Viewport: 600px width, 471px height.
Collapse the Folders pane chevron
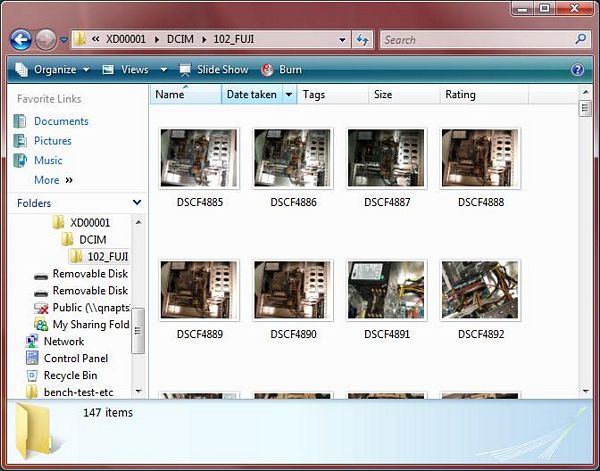point(137,202)
